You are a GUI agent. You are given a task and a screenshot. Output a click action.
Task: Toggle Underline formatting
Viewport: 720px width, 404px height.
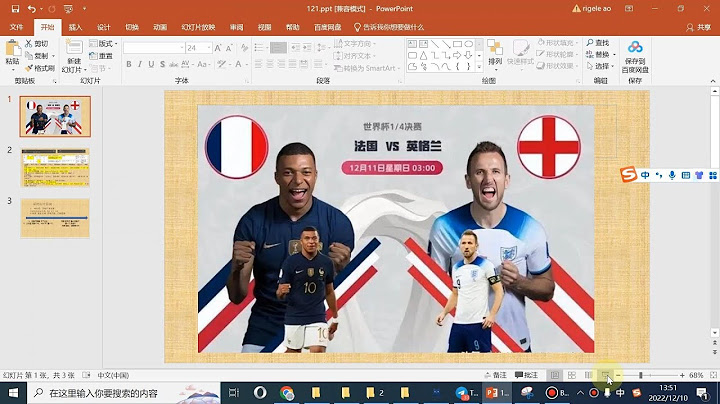[x=151, y=64]
